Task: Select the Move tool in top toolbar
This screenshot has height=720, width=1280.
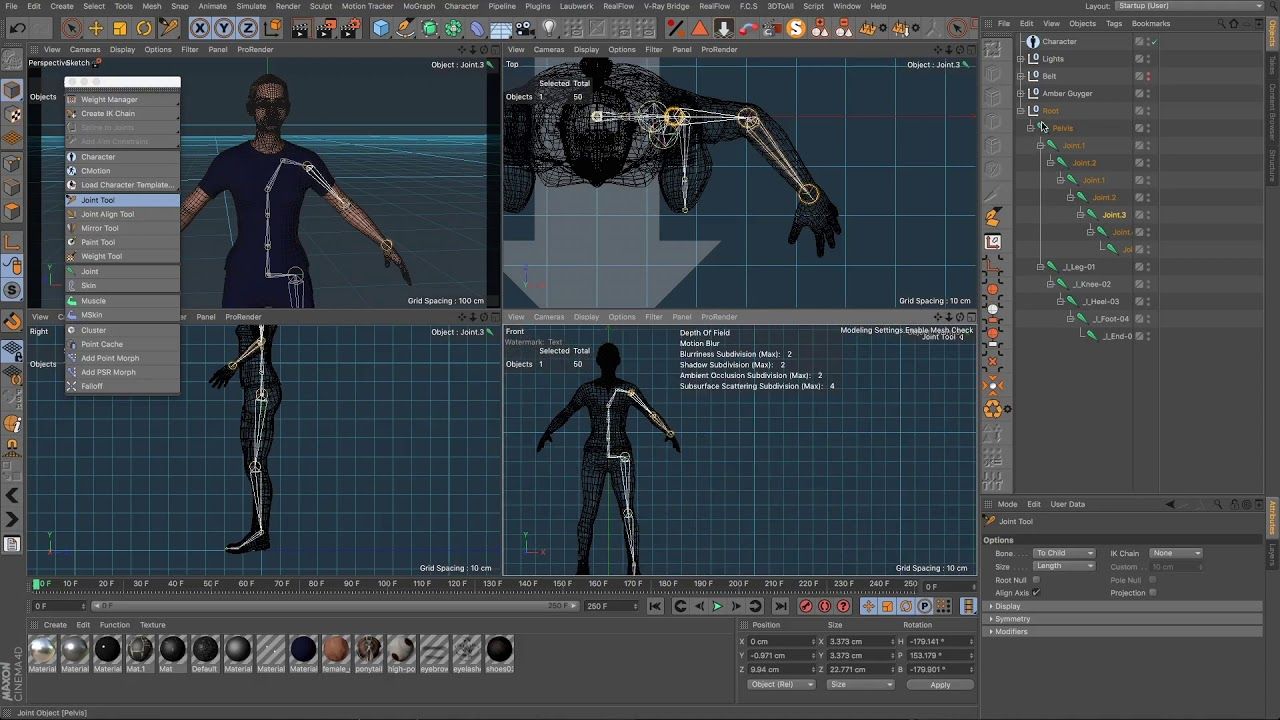Action: [x=96, y=29]
